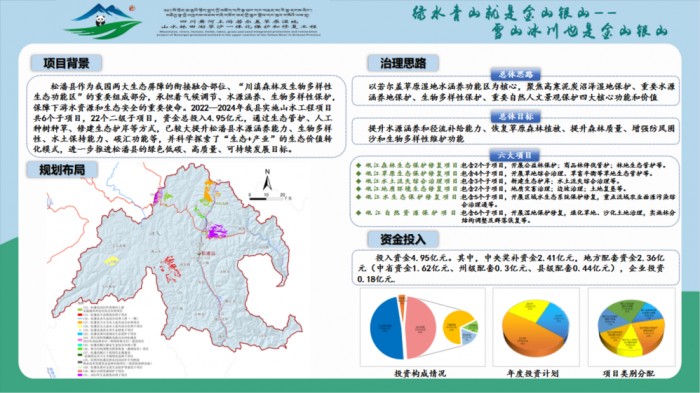Click green diamond bullet beside 岷江森林生态保护修复项目
This screenshot has height=393, width=700.
coord(358,165)
